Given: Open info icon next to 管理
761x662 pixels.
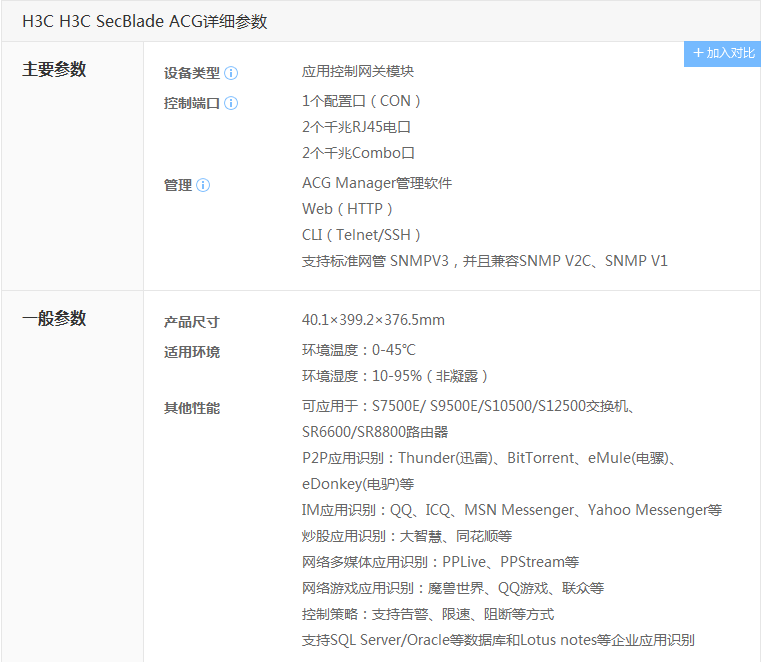Looking at the screenshot, I should click(203, 185).
